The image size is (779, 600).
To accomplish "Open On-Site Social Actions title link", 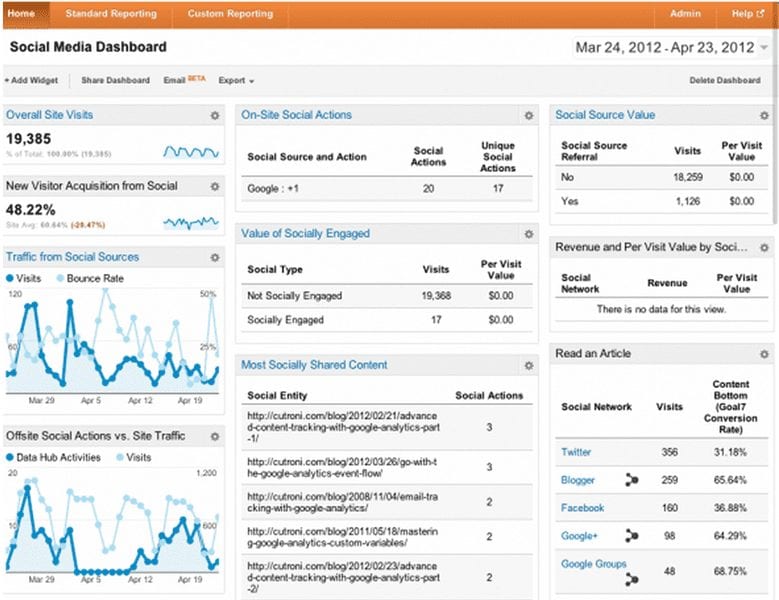I will tap(296, 115).
